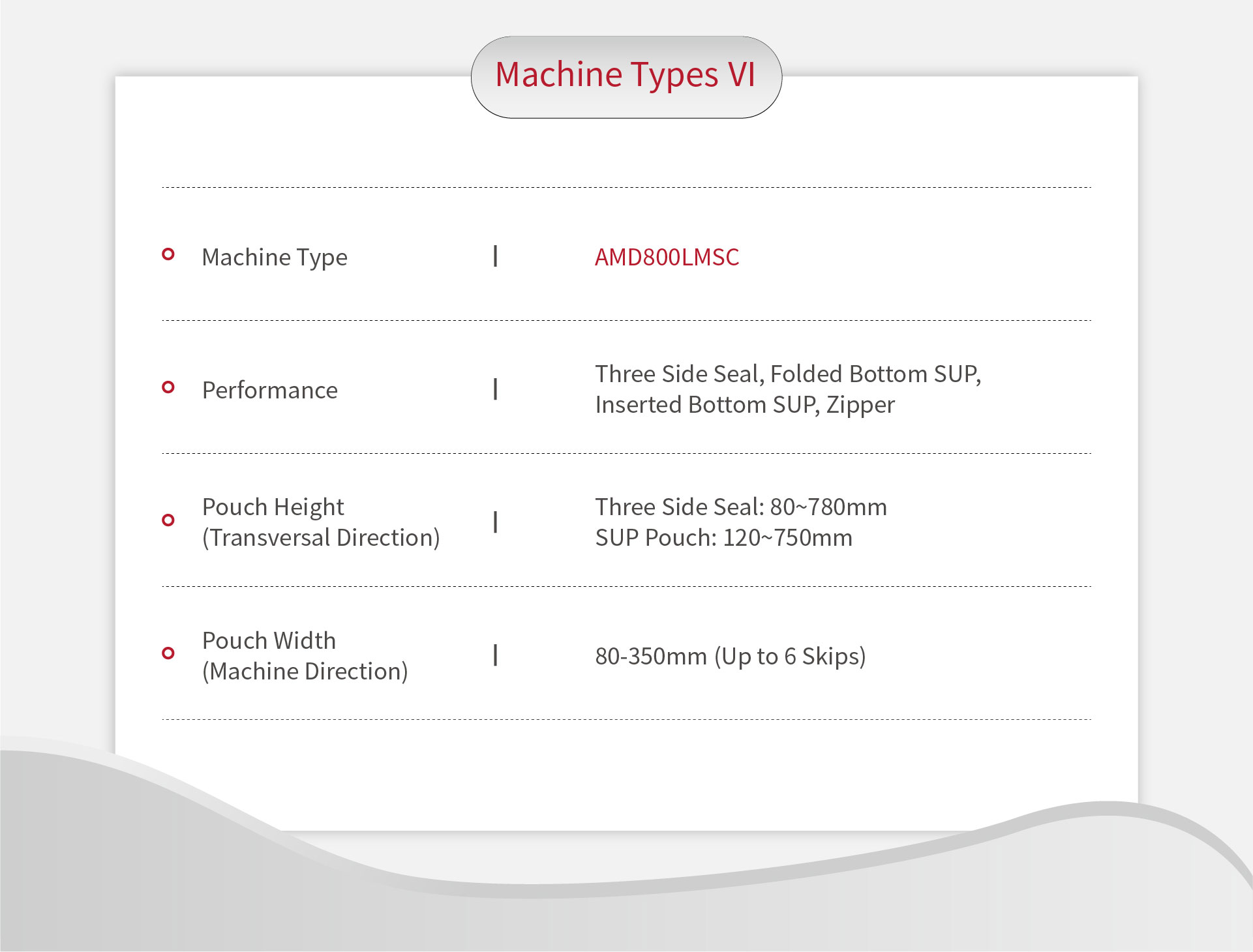Click the vertical divider in the Performance row

[496, 389]
